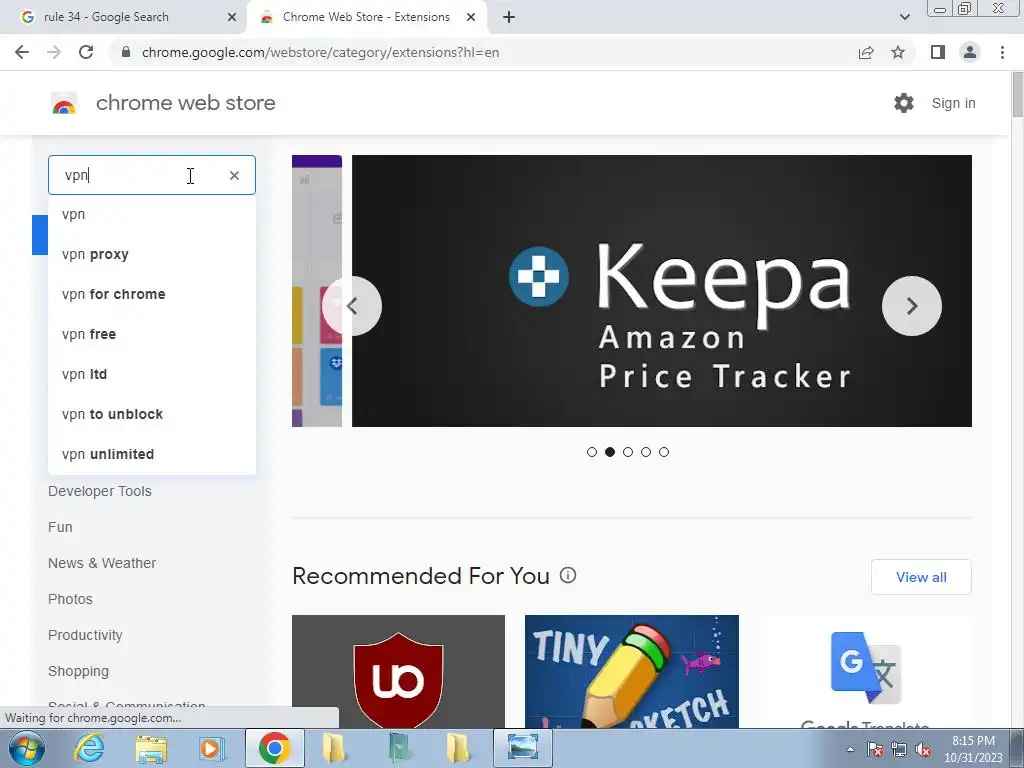
Task: Switch to the rule 34 Google Search tab
Action: coord(122,17)
